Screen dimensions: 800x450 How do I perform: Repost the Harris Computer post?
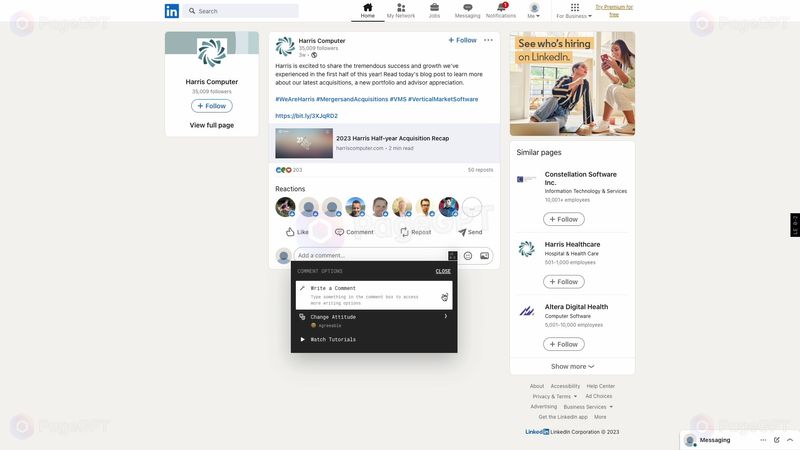[415, 232]
